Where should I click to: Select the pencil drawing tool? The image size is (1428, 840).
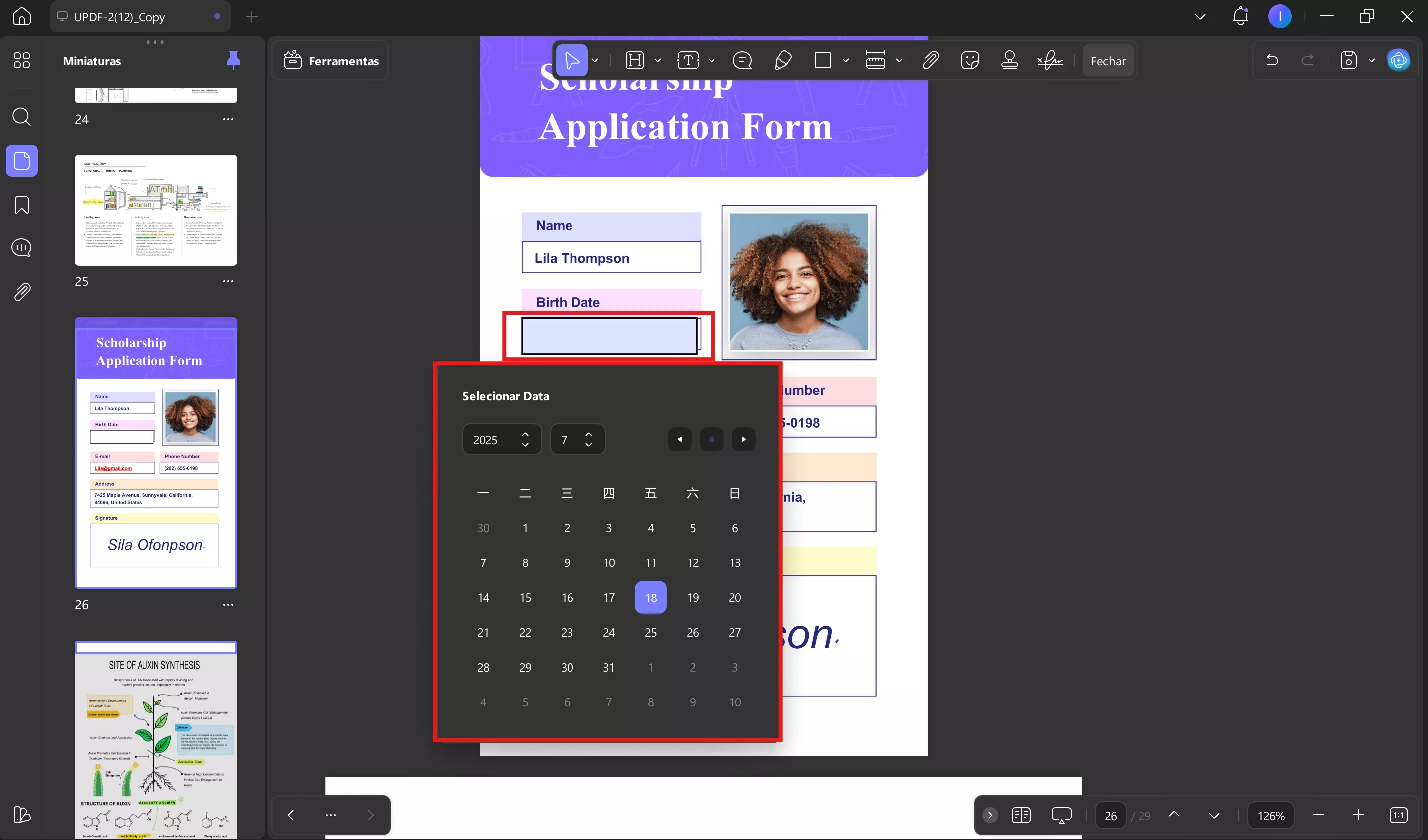[x=783, y=60]
